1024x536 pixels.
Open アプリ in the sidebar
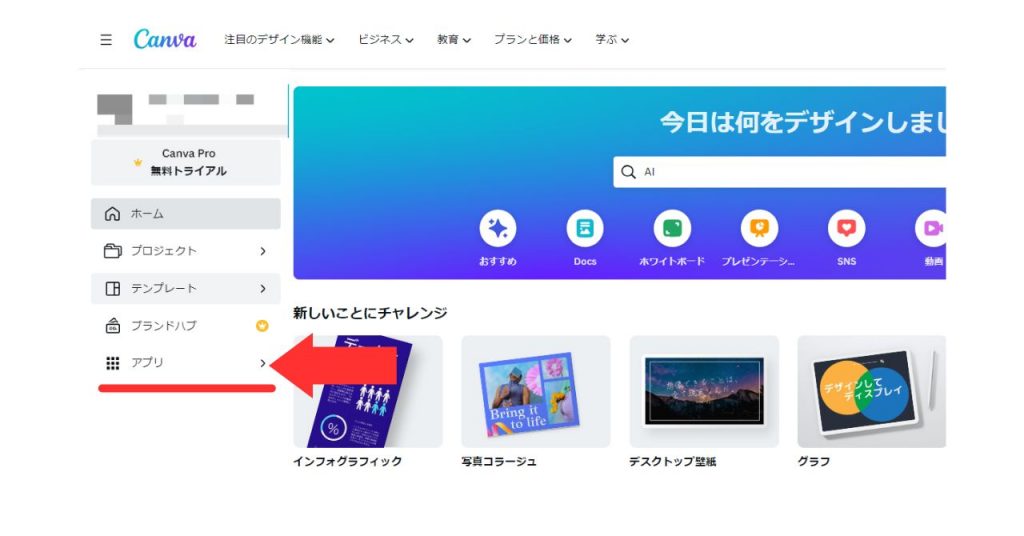click(185, 363)
